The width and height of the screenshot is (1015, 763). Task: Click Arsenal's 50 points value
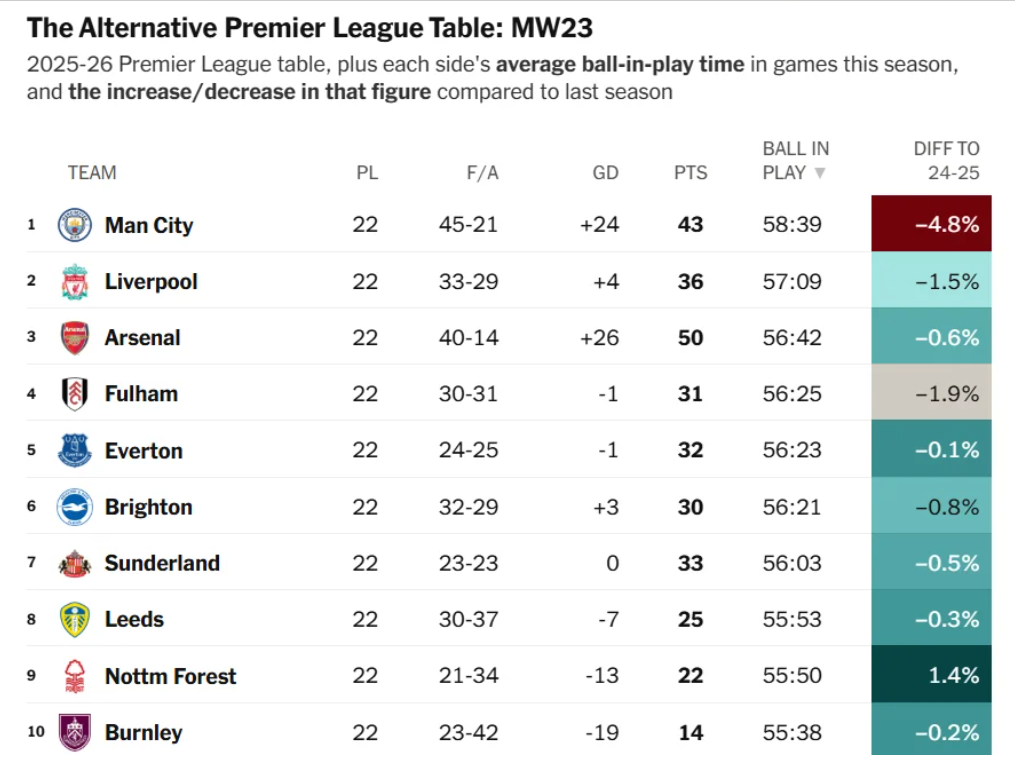[690, 338]
